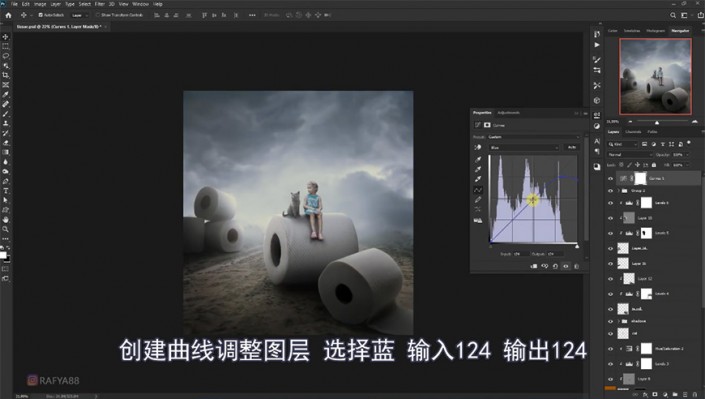Enable the Auto-Select checkbox
Viewport: 705px width, 399px height.
[40, 15]
